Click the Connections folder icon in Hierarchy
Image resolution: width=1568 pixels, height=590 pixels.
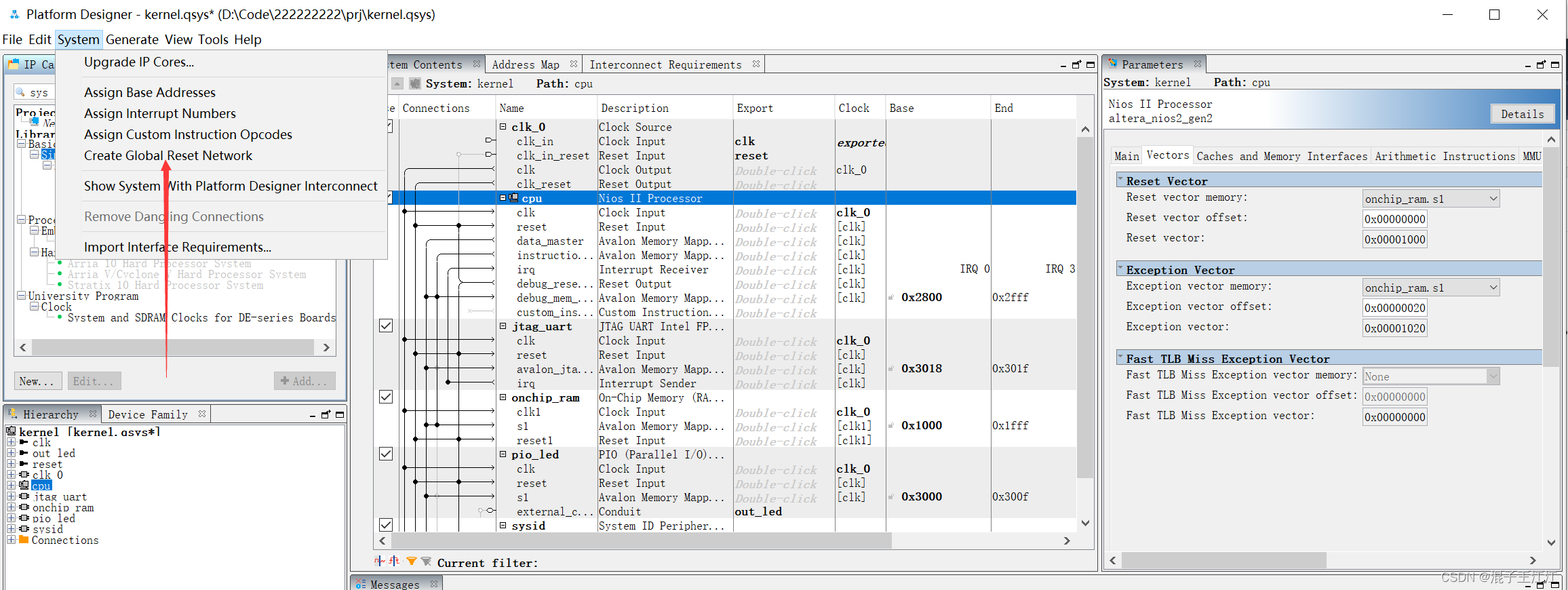24,540
